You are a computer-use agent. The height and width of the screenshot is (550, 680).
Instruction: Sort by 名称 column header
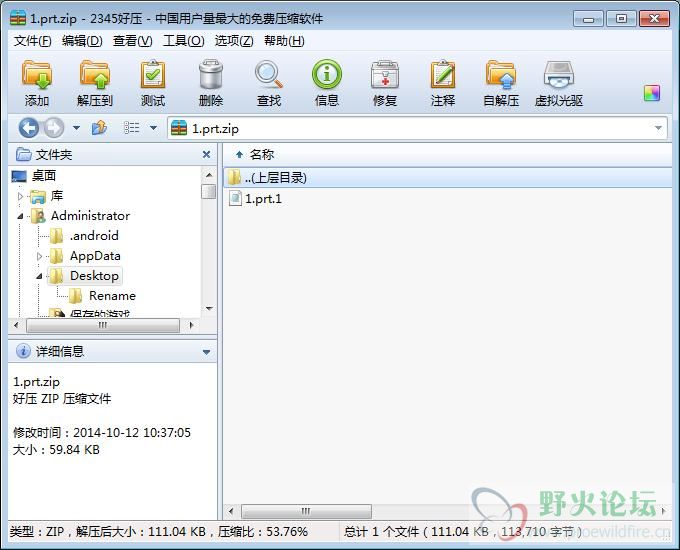[262, 154]
